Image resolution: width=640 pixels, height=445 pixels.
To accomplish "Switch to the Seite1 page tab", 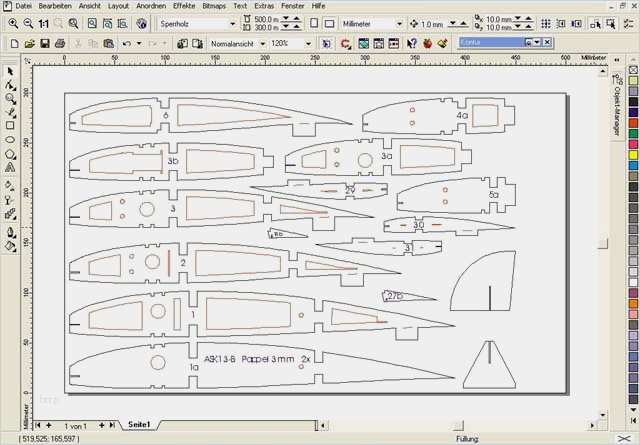I will 138,425.
